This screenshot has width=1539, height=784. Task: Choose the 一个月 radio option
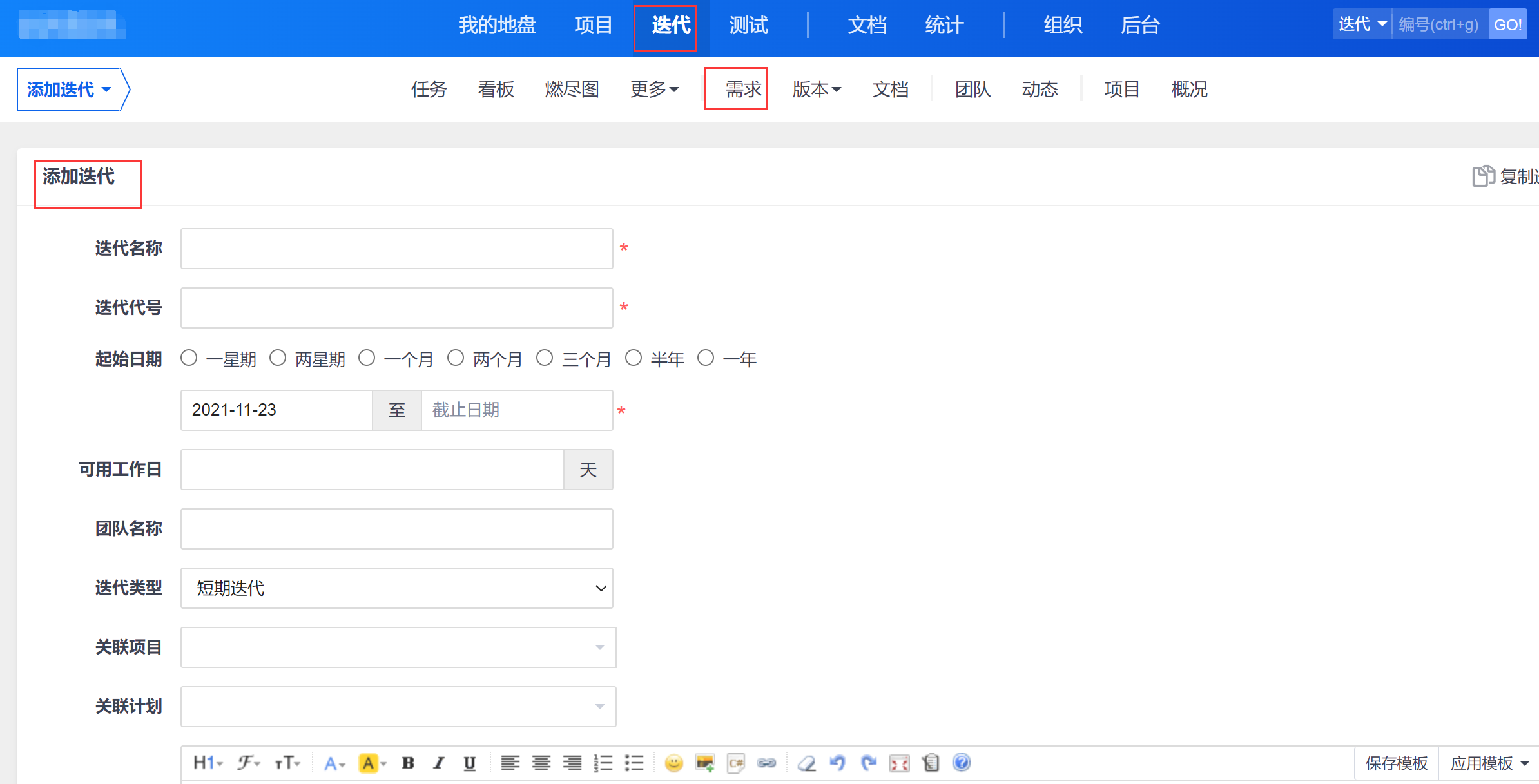[x=367, y=358]
